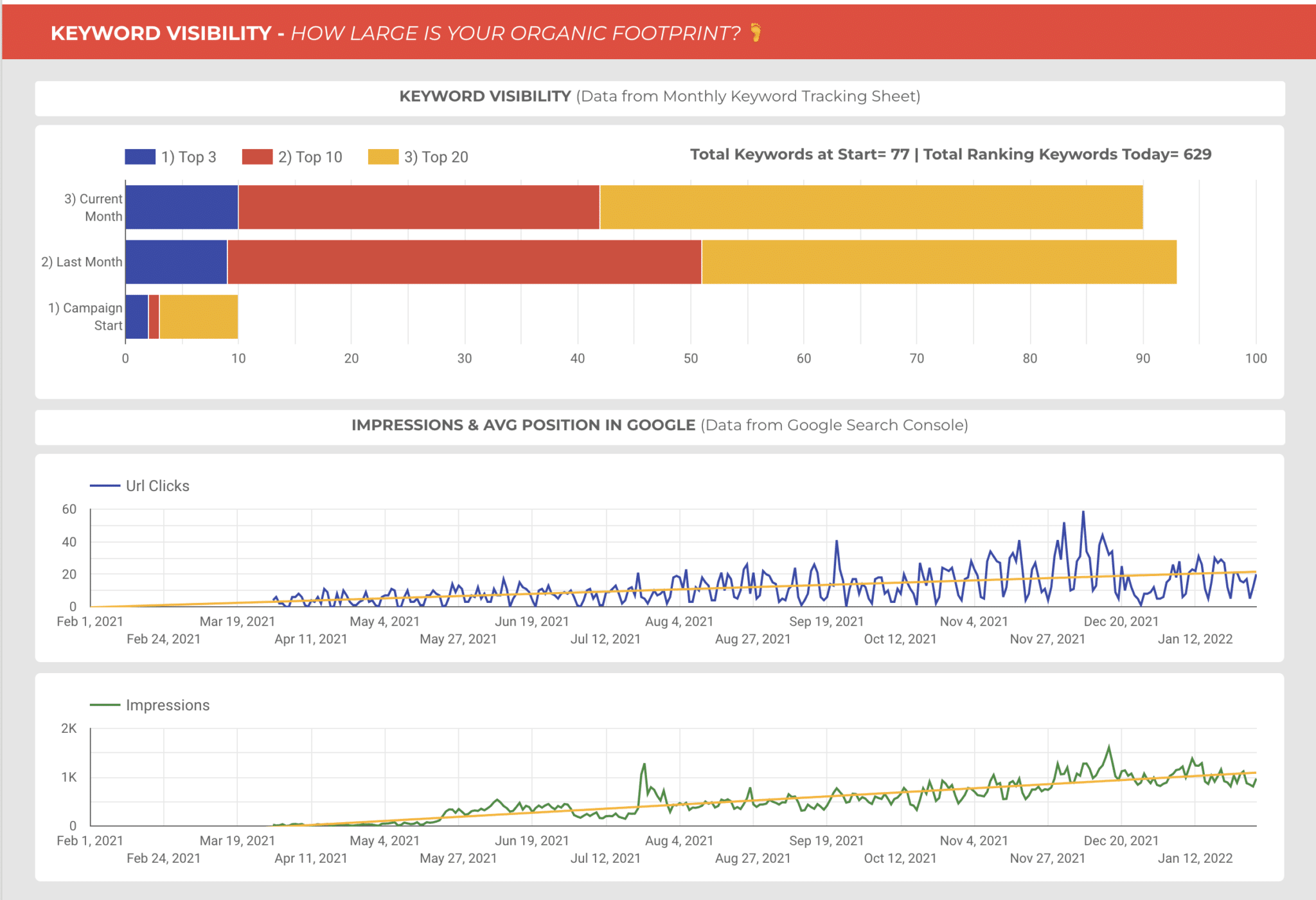The width and height of the screenshot is (1316, 900).
Task: Click the Campaign Start yellow Top 20 bar segment
Action: coord(199,316)
